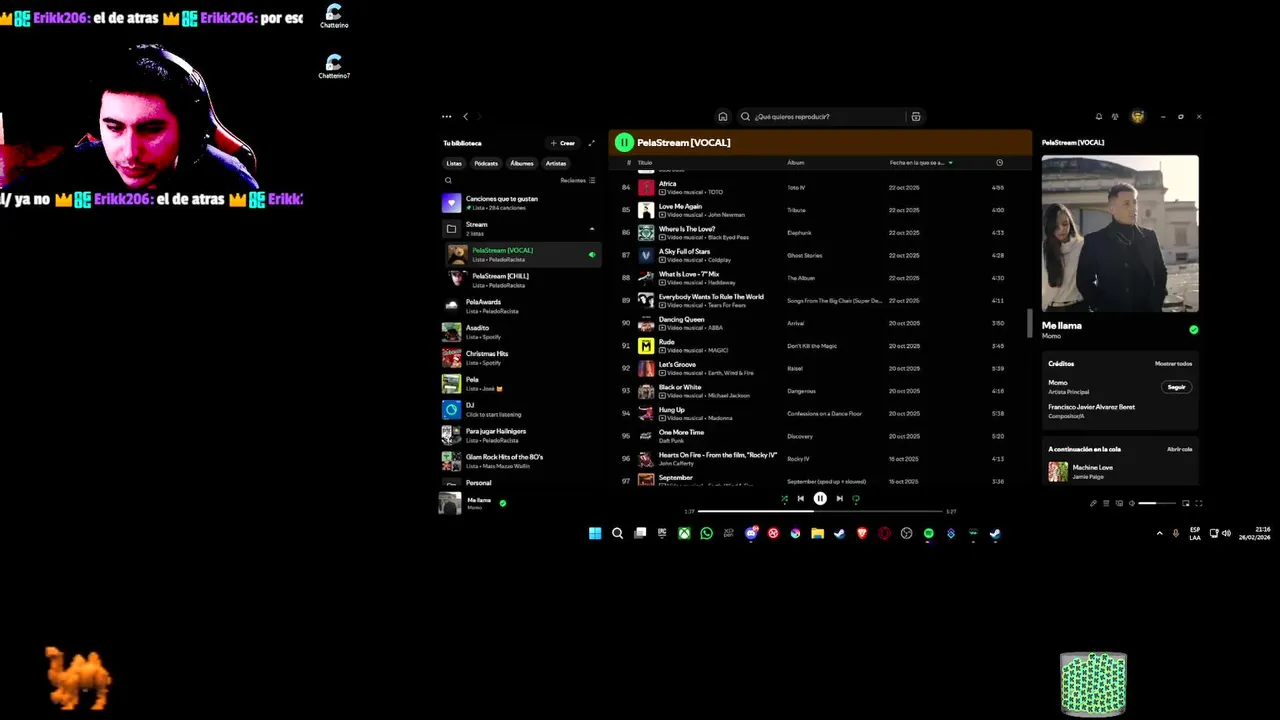
Task: Open the Canciones que te gustan list
Action: tap(520, 203)
